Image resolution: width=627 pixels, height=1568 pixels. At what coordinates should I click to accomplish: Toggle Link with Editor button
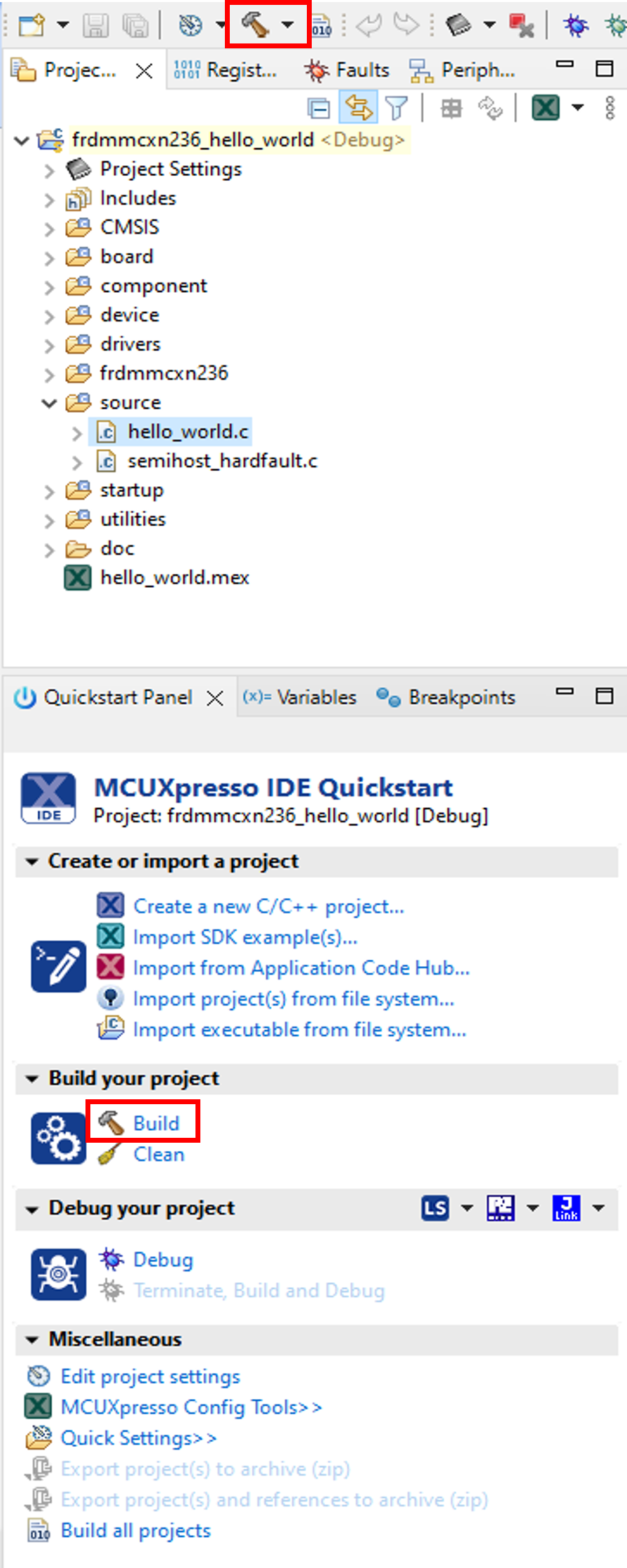pyautogui.click(x=358, y=109)
